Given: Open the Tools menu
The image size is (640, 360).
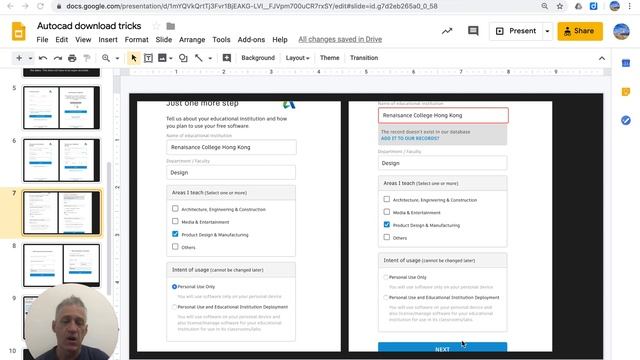Looking at the screenshot, I should pos(221,40).
